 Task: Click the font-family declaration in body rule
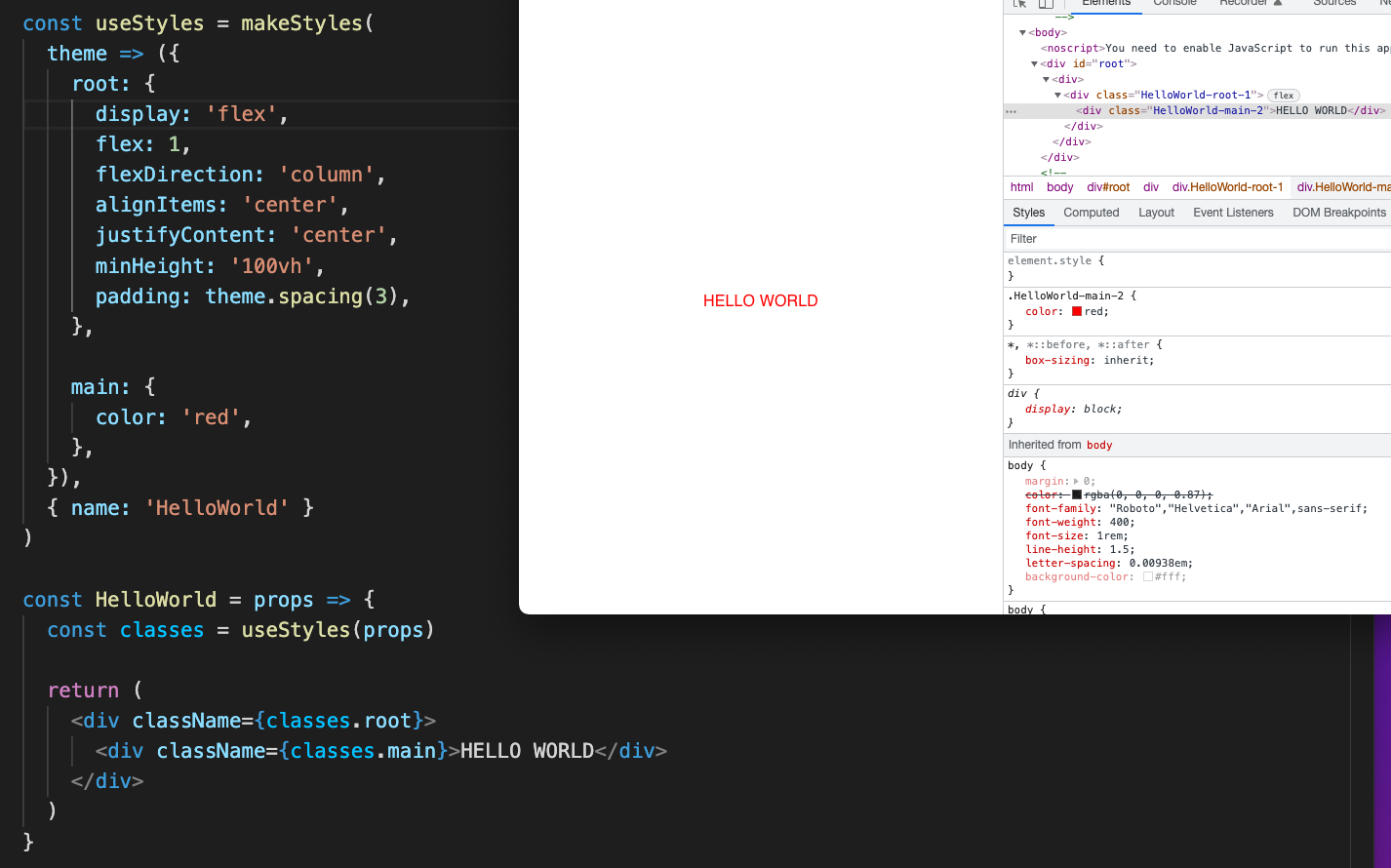(x=1196, y=509)
